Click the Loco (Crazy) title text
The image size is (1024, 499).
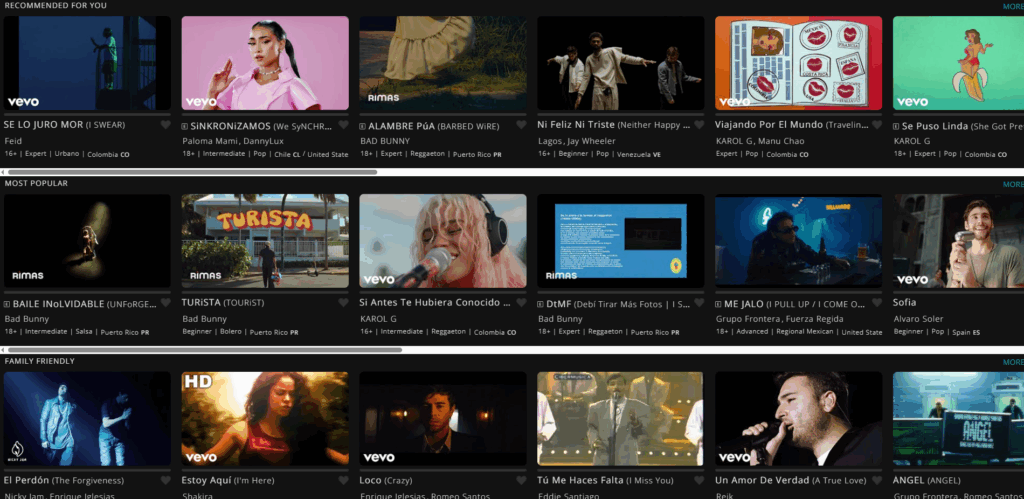pos(385,480)
